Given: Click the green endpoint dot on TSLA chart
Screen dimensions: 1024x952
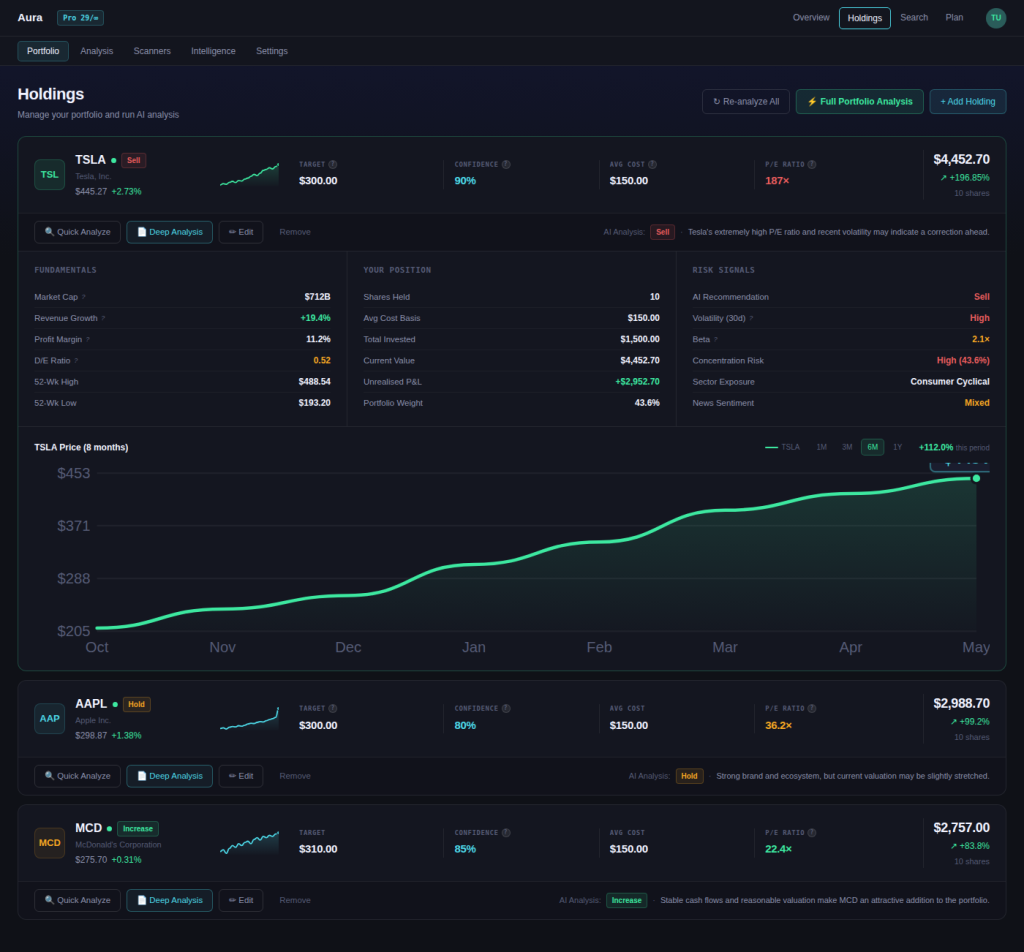Looking at the screenshot, I should point(976,479).
